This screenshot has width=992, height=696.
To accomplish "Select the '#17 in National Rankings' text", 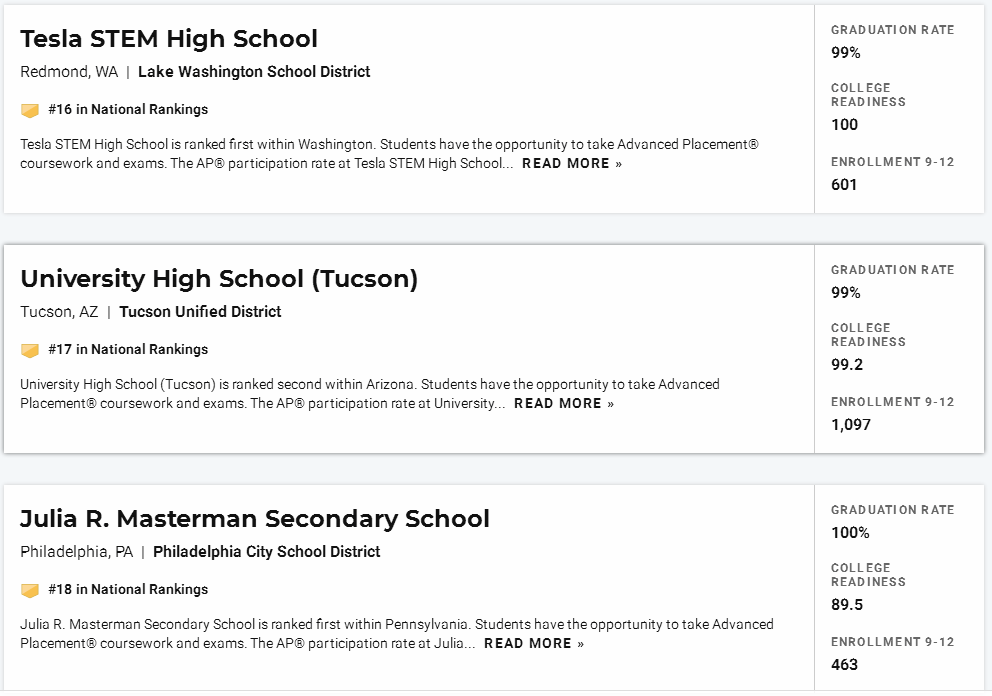I will 128,349.
